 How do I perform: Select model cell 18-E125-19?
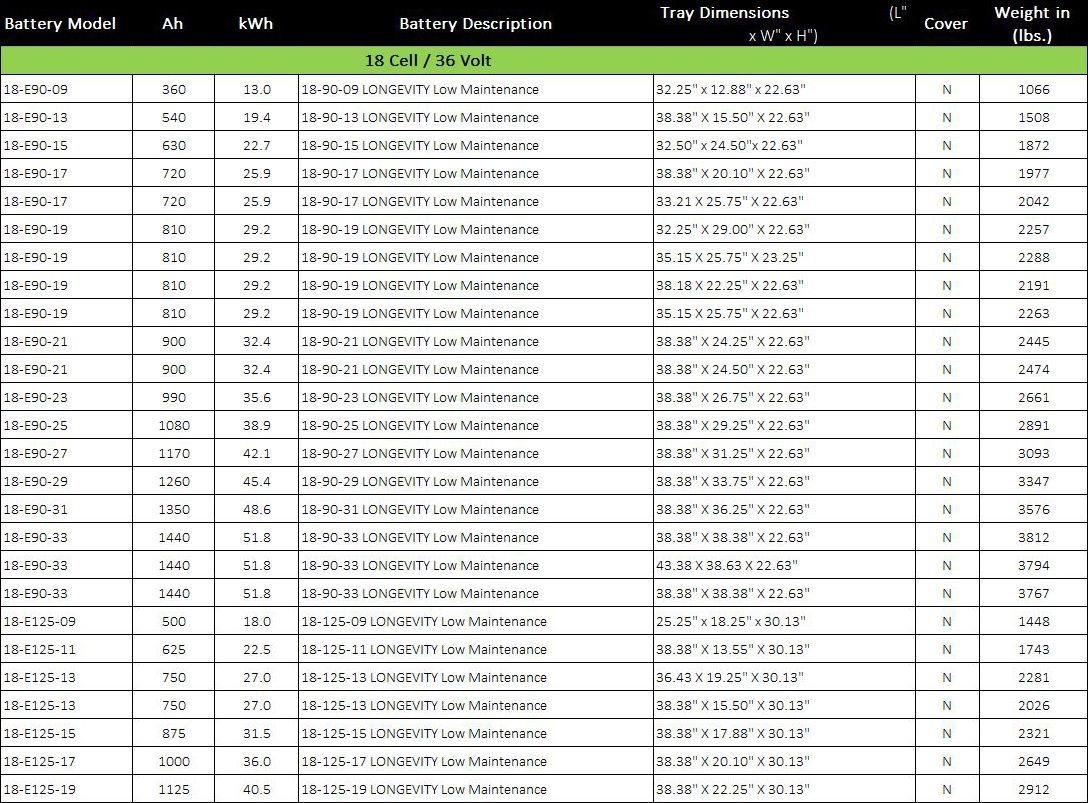click(40, 789)
